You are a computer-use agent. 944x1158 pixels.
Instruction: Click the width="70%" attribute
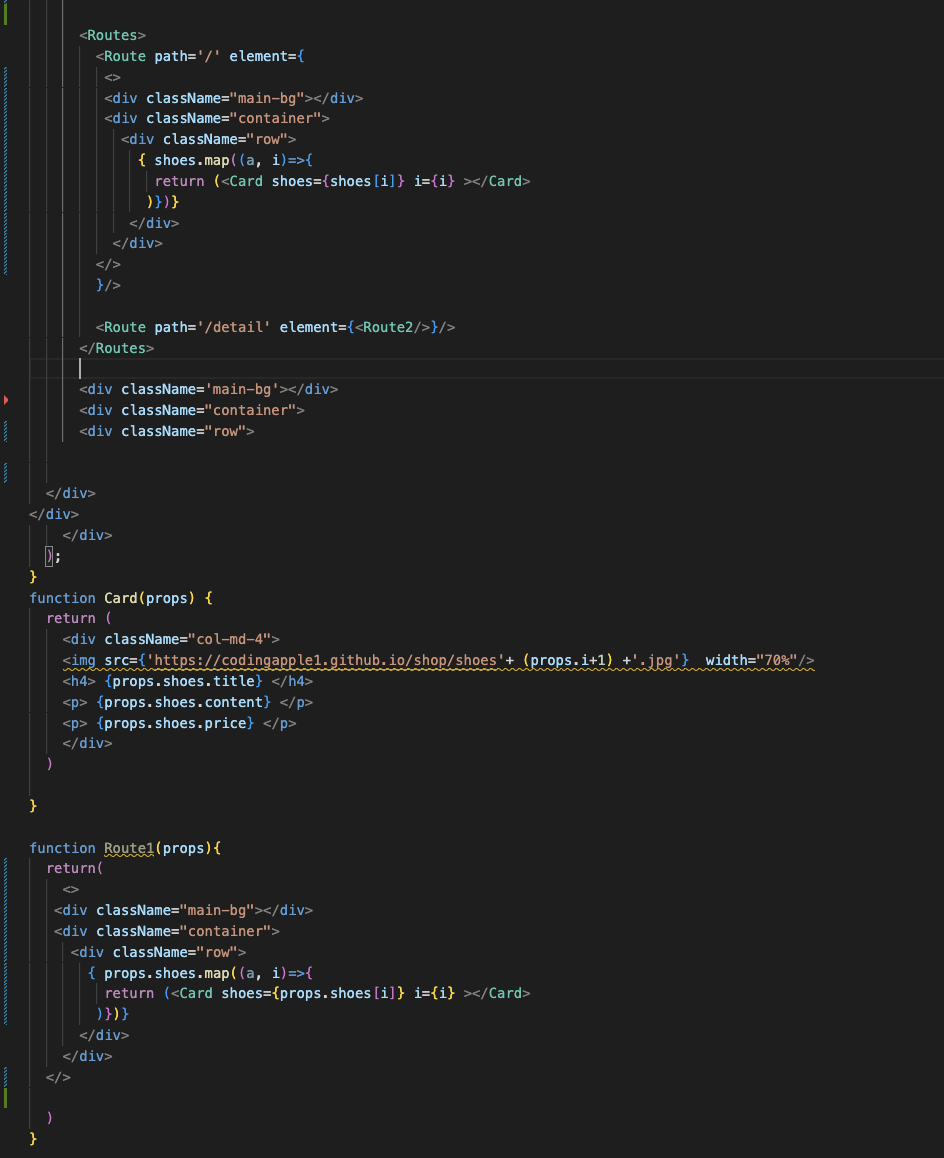pos(750,660)
